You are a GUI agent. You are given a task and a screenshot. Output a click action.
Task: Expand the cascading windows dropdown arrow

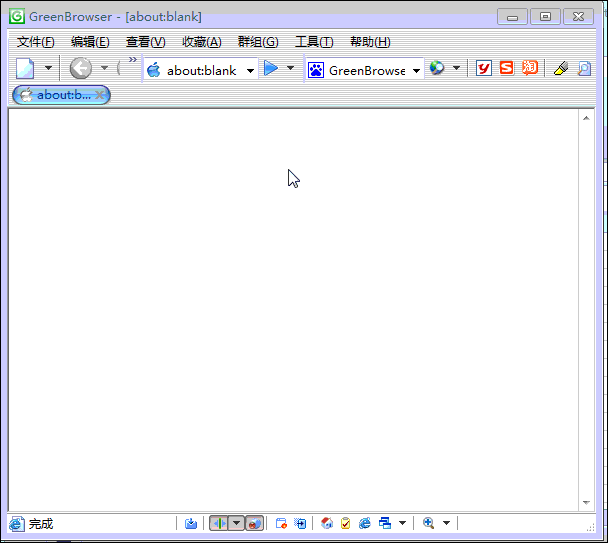click(x=402, y=523)
